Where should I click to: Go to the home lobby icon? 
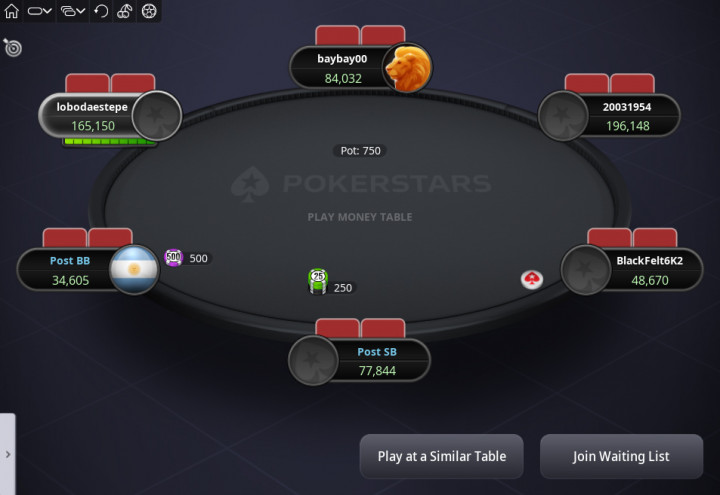[x=11, y=11]
